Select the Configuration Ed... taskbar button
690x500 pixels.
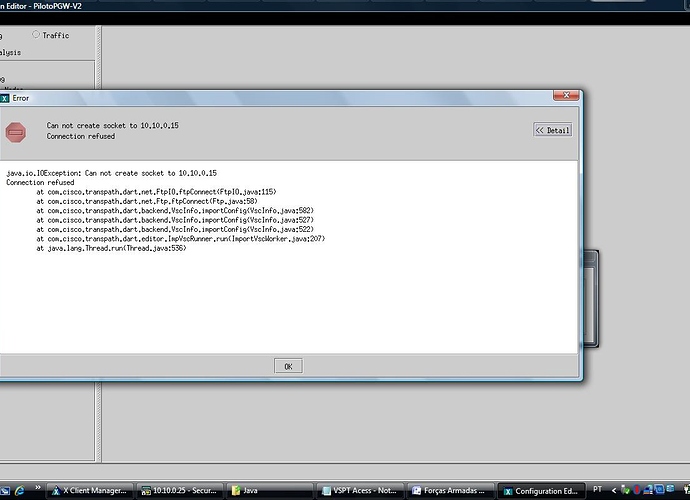541,491
